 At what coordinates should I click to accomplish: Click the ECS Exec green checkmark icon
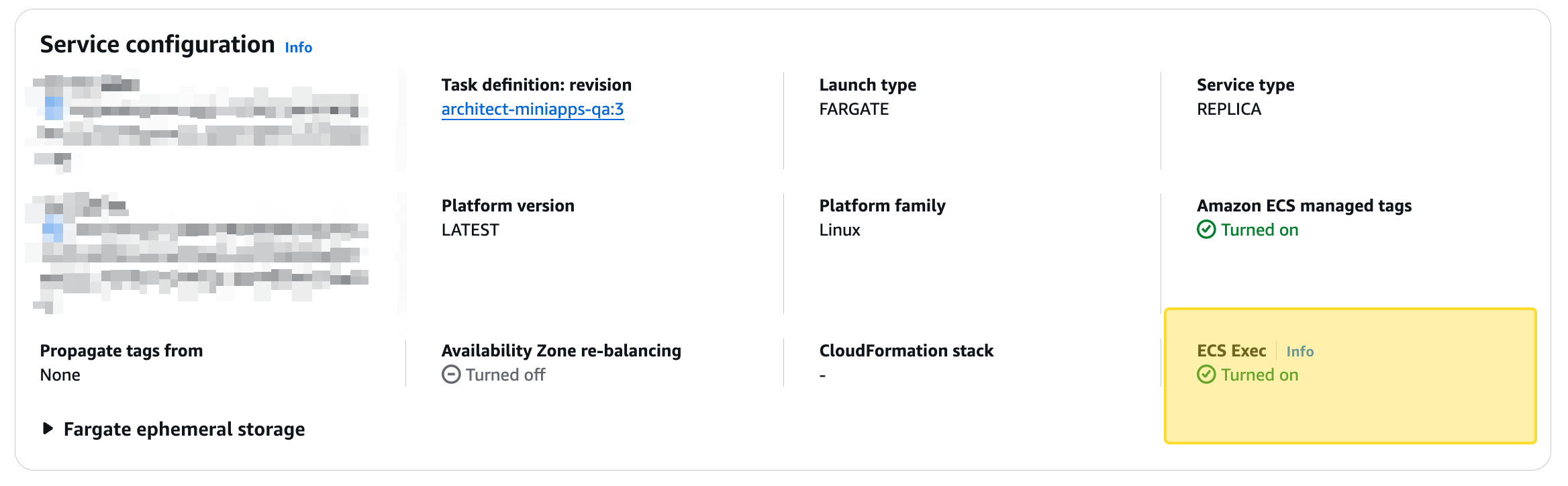point(1206,375)
